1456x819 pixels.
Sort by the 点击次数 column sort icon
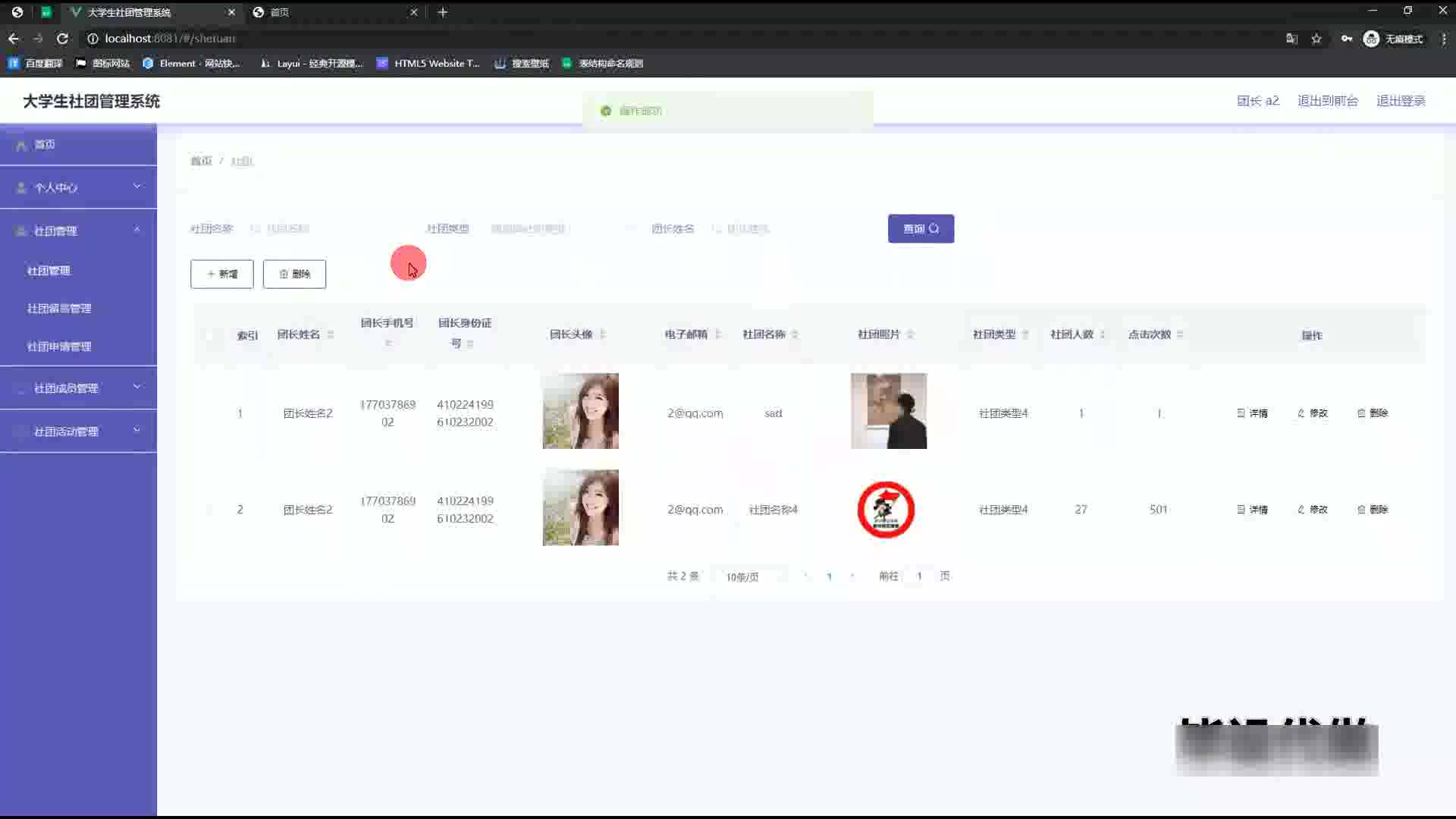pos(1180,334)
